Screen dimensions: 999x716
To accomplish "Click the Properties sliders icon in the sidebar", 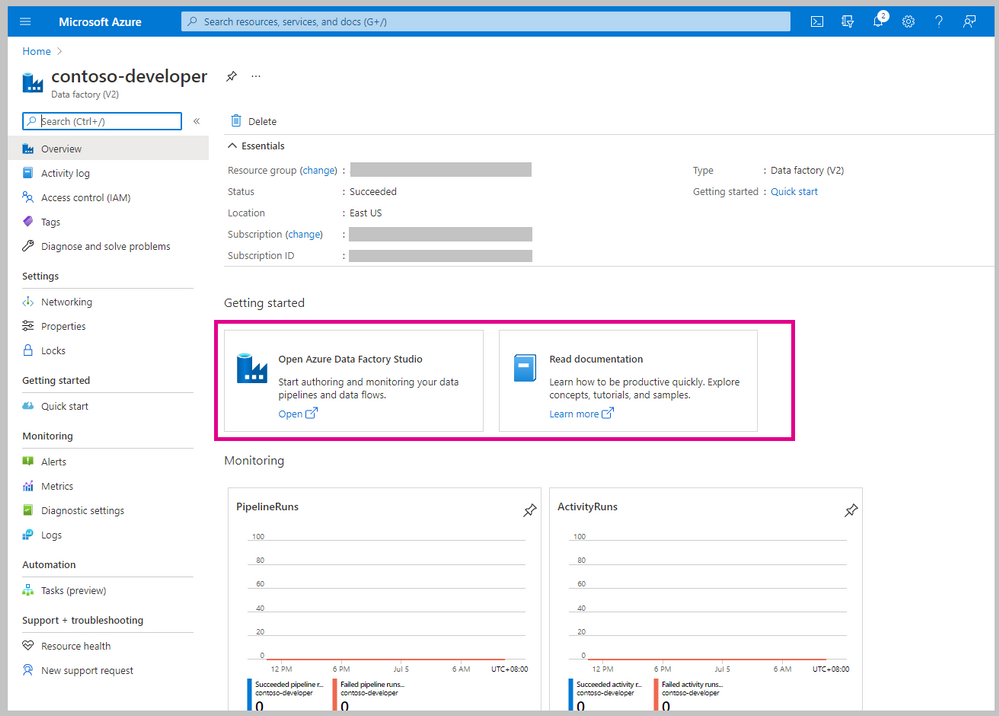I will pyautogui.click(x=27, y=326).
